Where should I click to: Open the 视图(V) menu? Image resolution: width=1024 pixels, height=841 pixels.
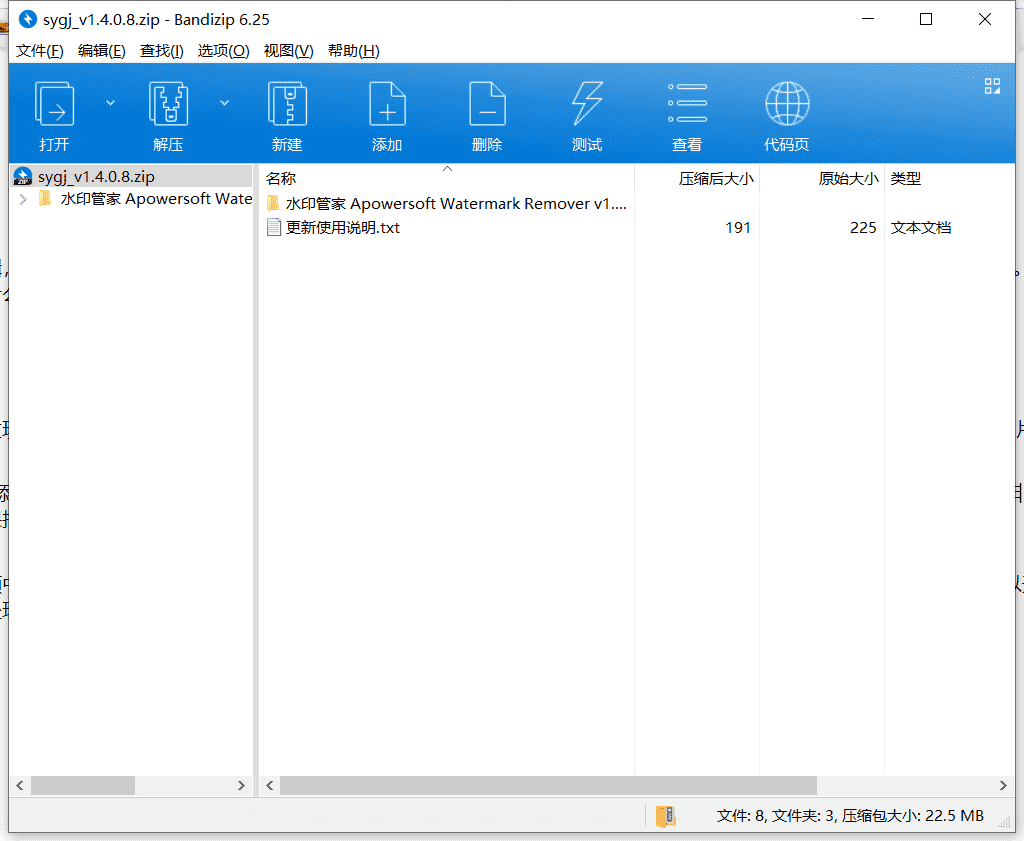pos(289,51)
